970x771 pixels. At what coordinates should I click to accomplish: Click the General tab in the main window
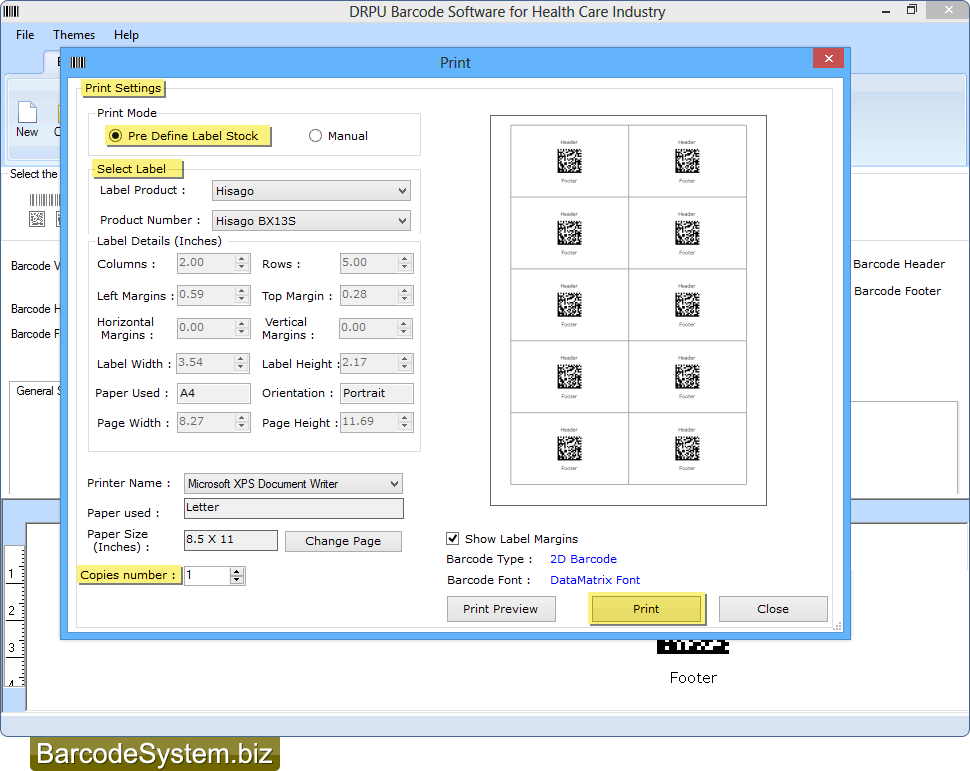37,391
